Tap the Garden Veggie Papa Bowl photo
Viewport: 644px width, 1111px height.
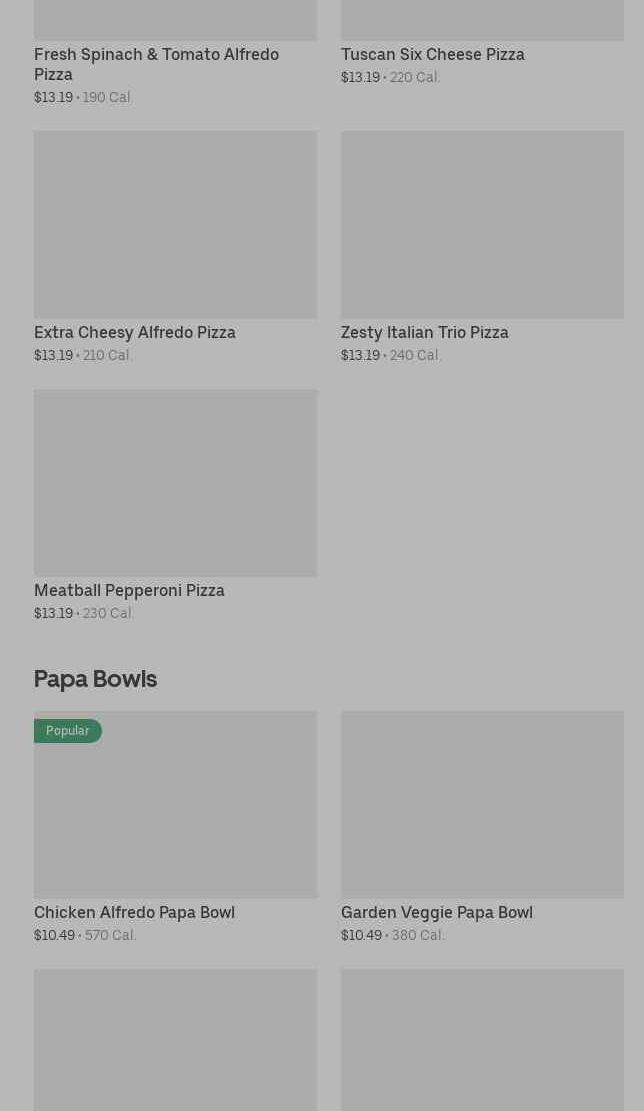482,804
